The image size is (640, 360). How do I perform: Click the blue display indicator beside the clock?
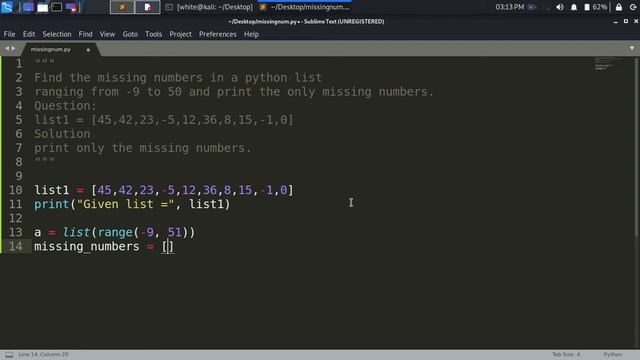click(532, 7)
